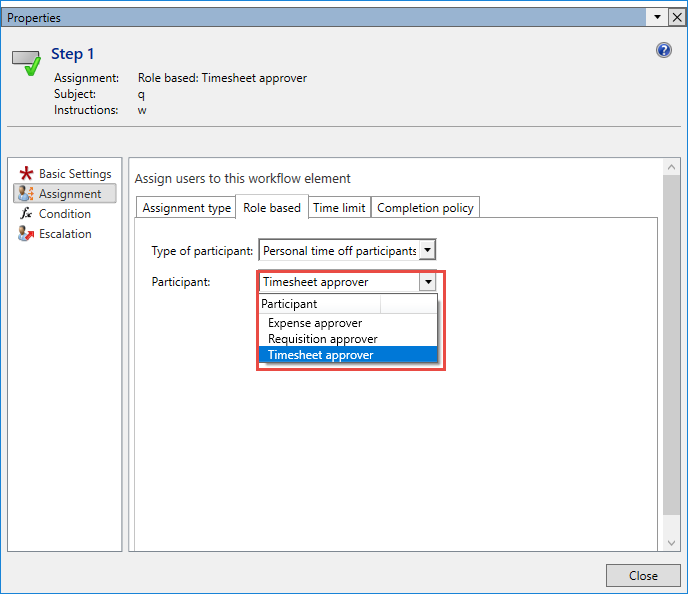Viewport: 688px width, 594px height.
Task: Click the 'Assign users to this workflow element' heading
Action: point(242,179)
